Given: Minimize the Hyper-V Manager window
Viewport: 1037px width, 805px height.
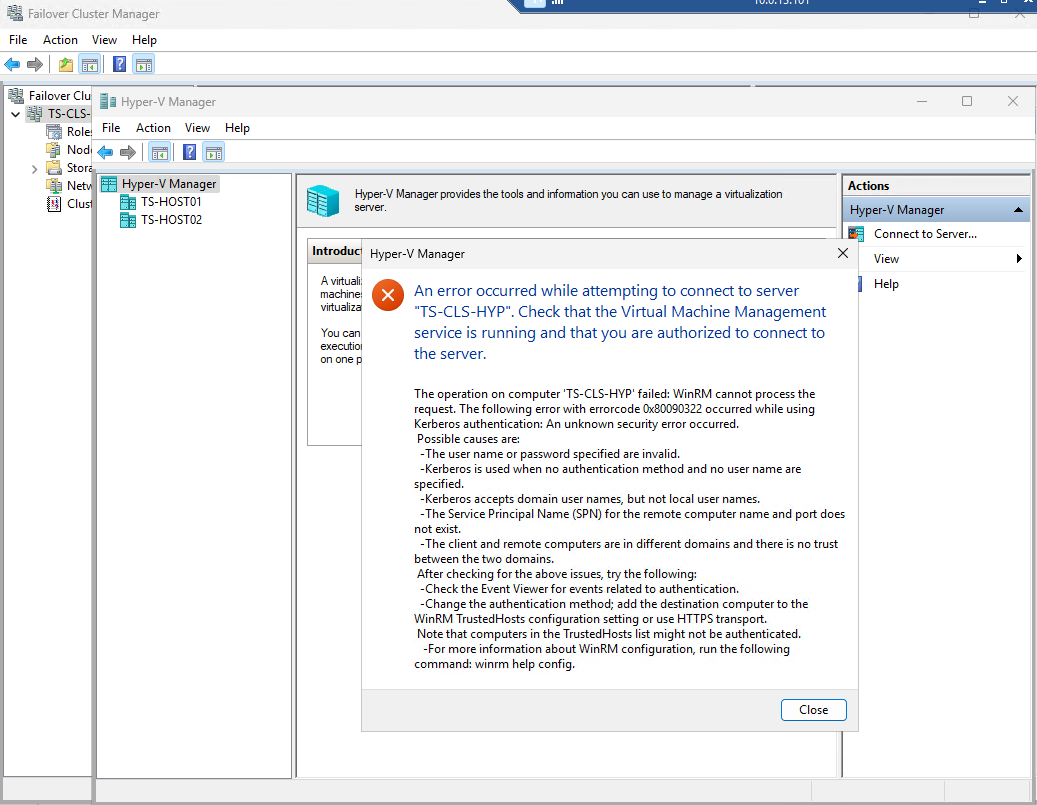Looking at the screenshot, I should click(x=921, y=101).
